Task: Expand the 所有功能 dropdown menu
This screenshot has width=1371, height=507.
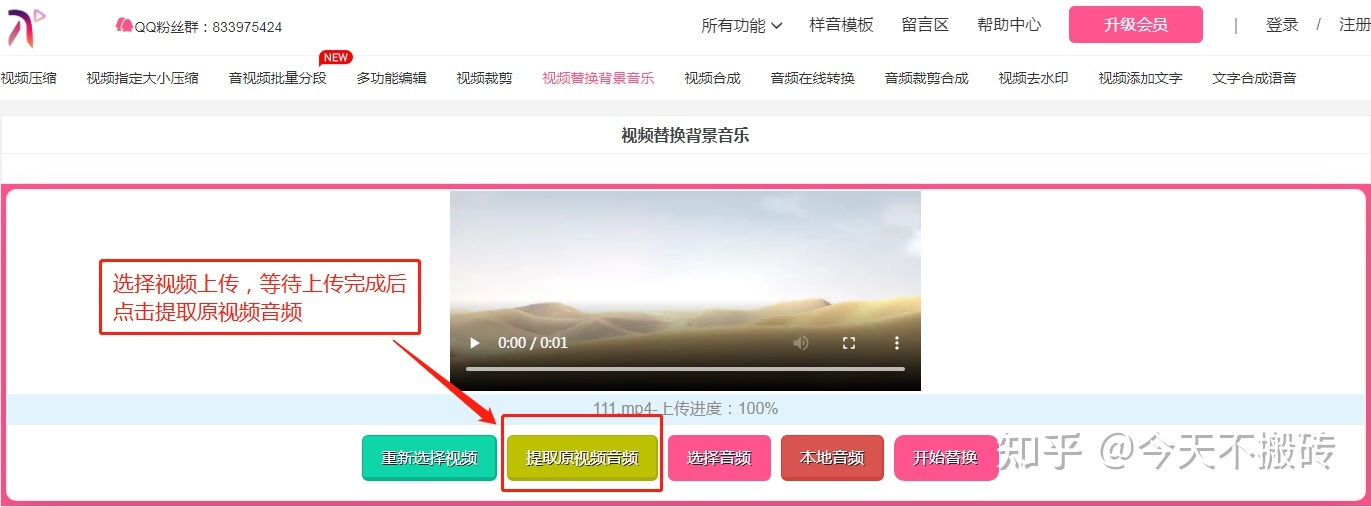Action: point(742,25)
